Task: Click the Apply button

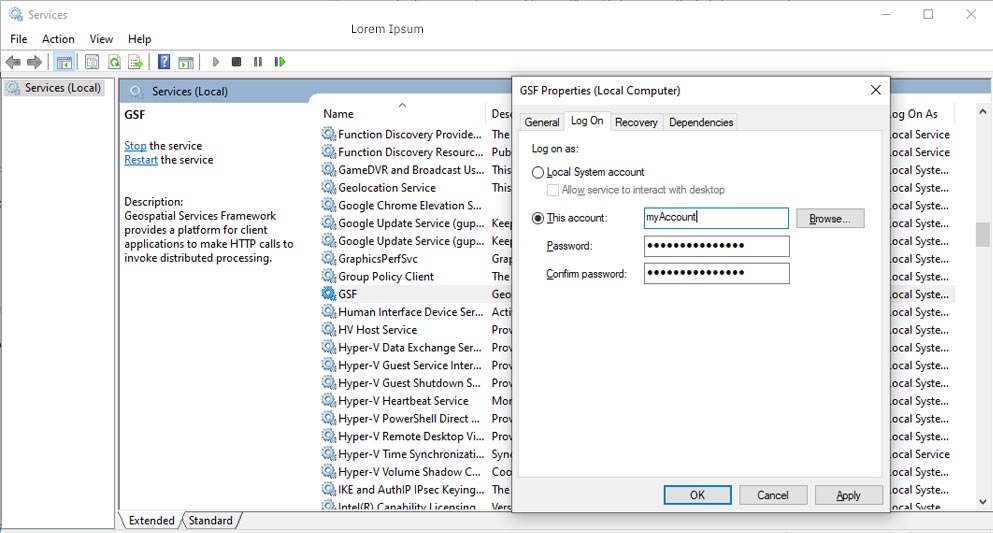Action: tap(848, 495)
